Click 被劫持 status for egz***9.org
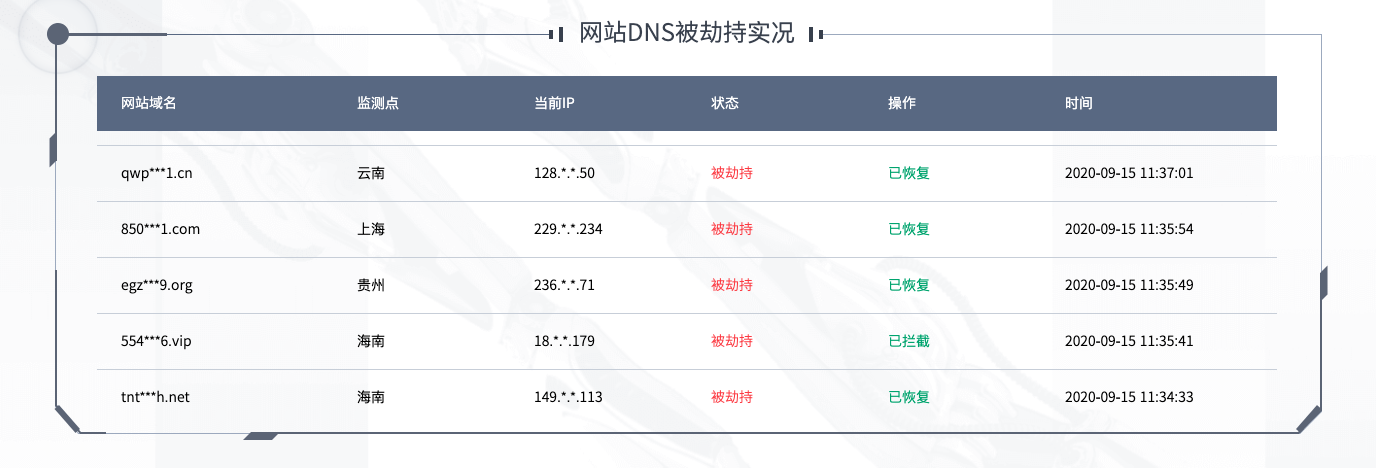Viewport: 1376px width, 468px height. coord(732,285)
